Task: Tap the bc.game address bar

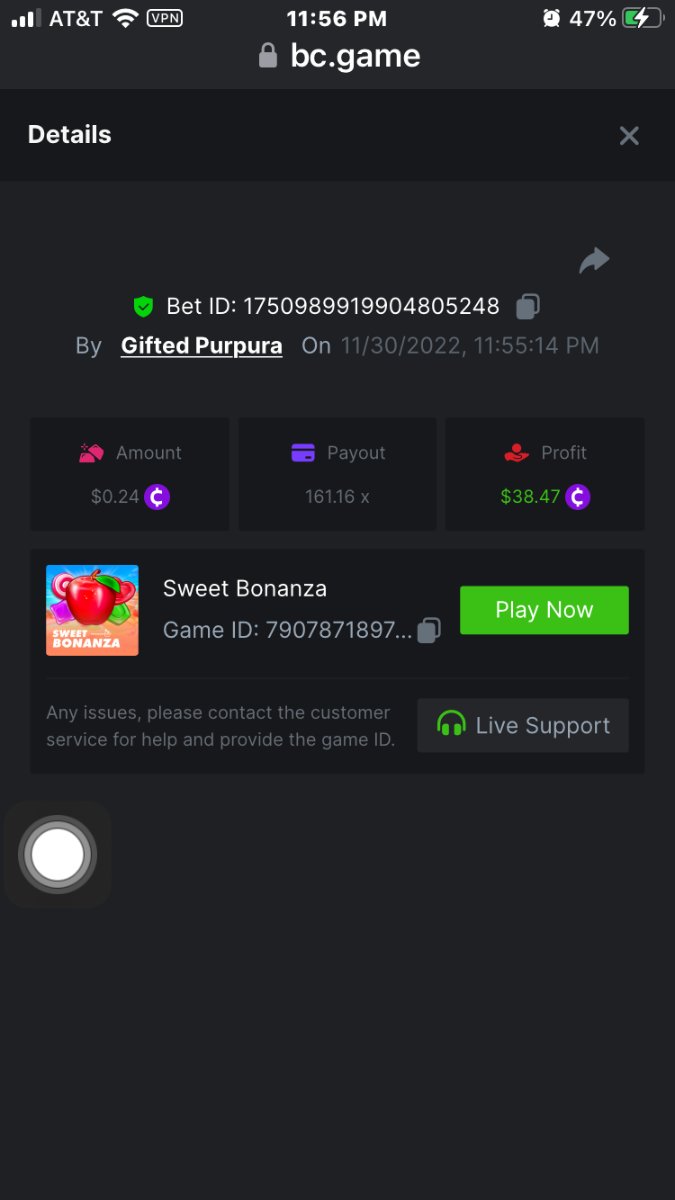Action: (x=355, y=56)
